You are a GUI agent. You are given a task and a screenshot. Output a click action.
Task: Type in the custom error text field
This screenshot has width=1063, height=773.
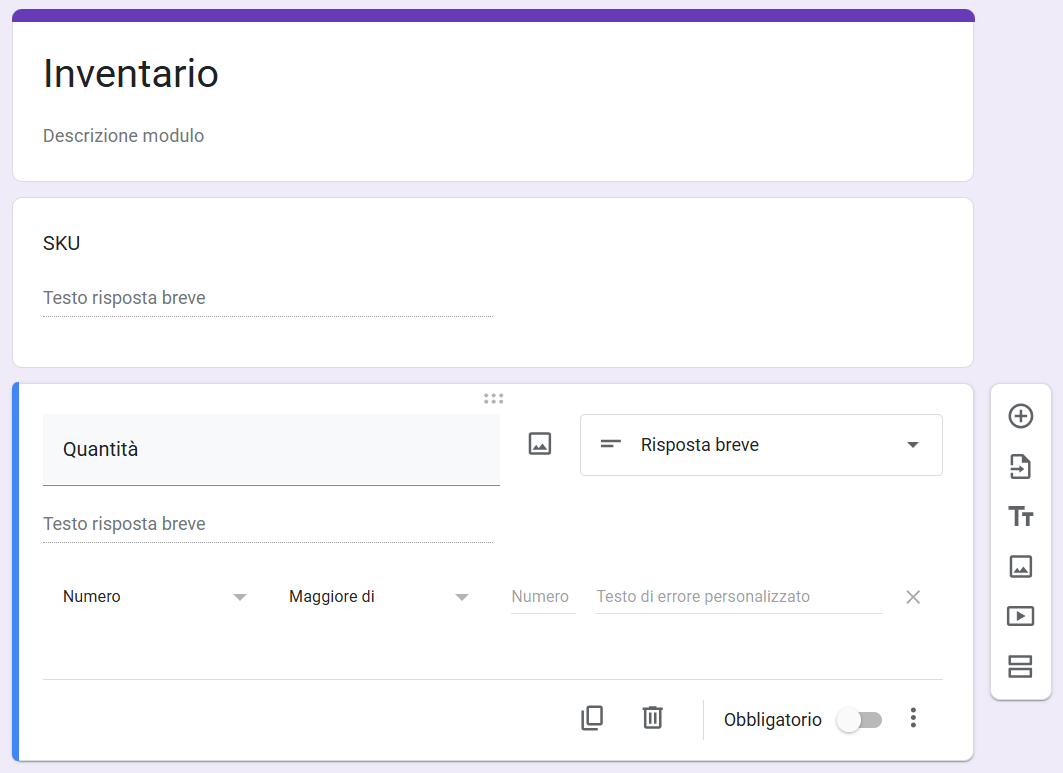738,596
